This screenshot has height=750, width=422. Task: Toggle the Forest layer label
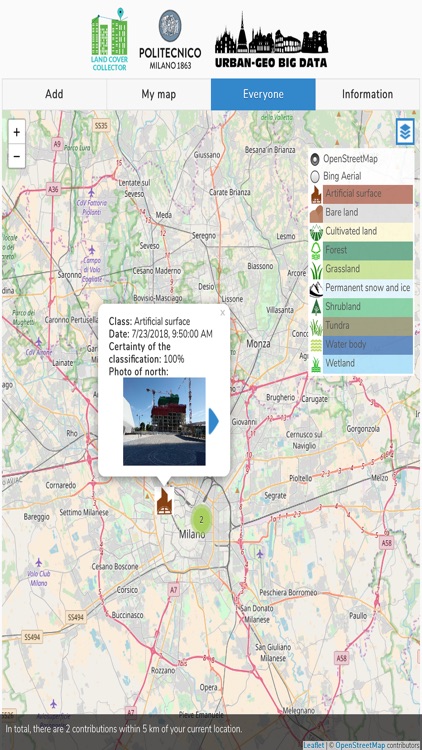pyautogui.click(x=336, y=250)
